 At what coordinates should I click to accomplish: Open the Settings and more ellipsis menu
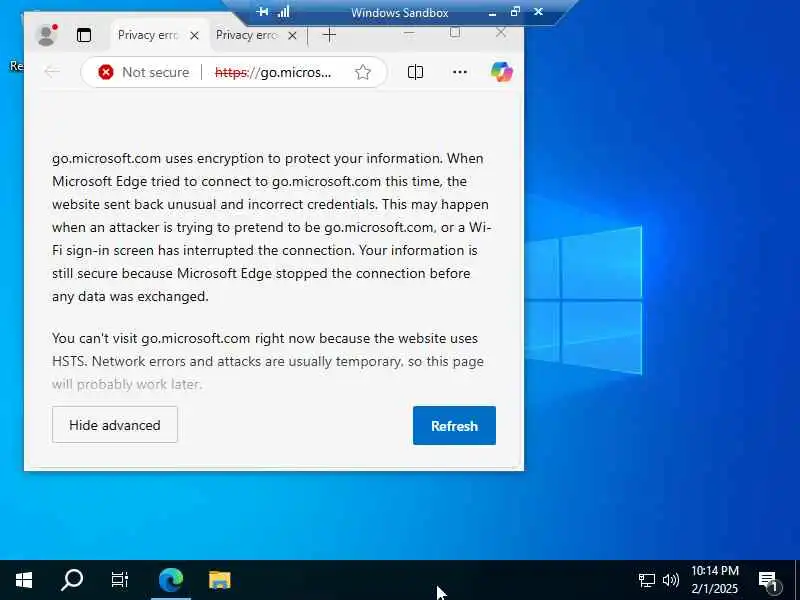[460, 72]
